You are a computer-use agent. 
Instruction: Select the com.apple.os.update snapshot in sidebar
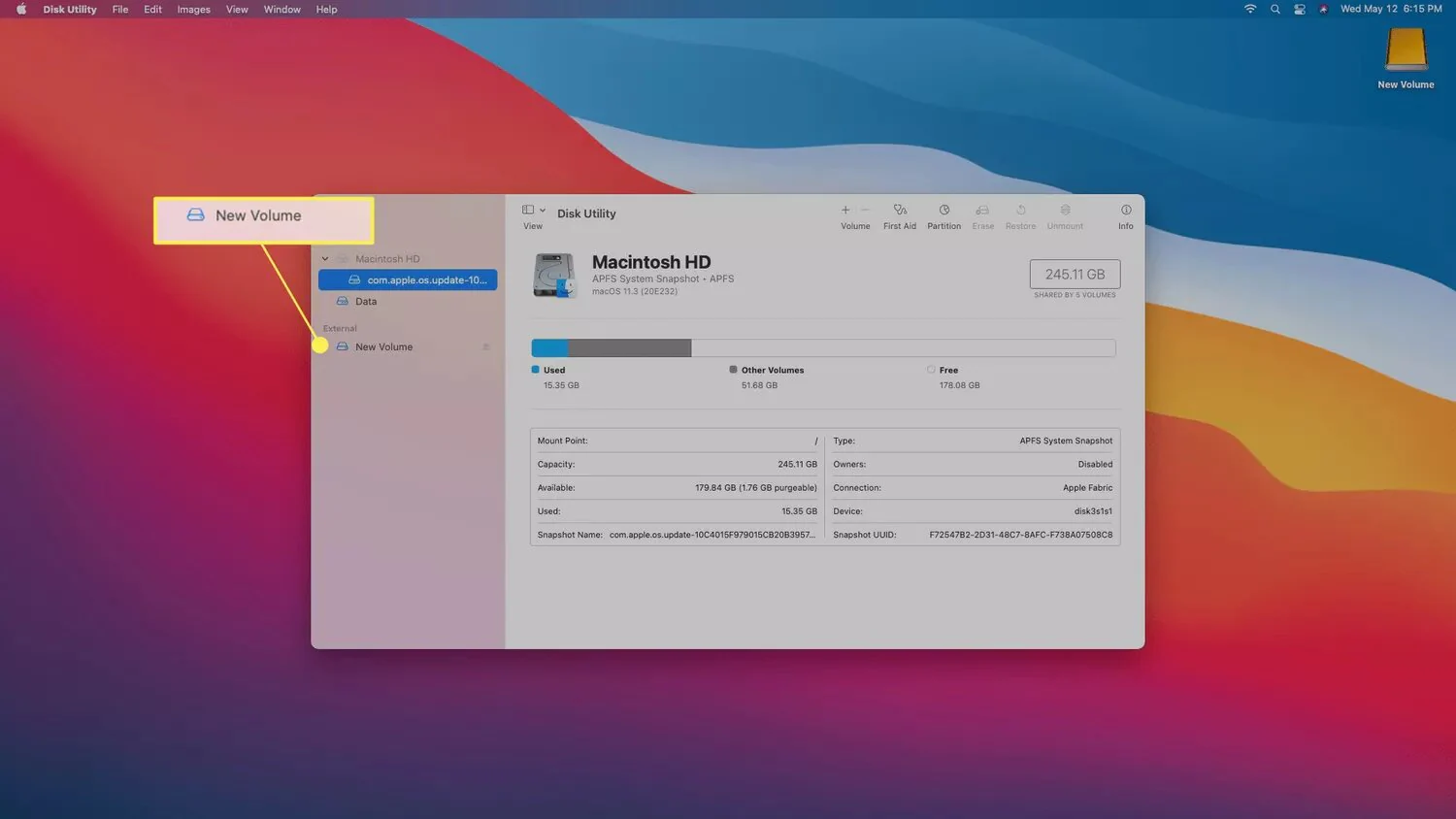[408, 279]
